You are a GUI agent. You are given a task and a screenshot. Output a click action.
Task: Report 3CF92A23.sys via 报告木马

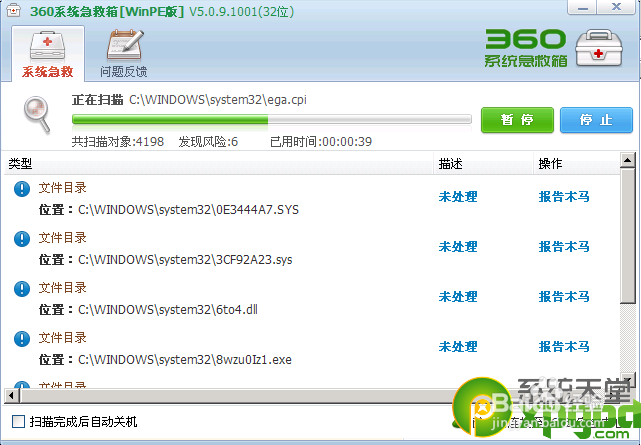(x=564, y=247)
